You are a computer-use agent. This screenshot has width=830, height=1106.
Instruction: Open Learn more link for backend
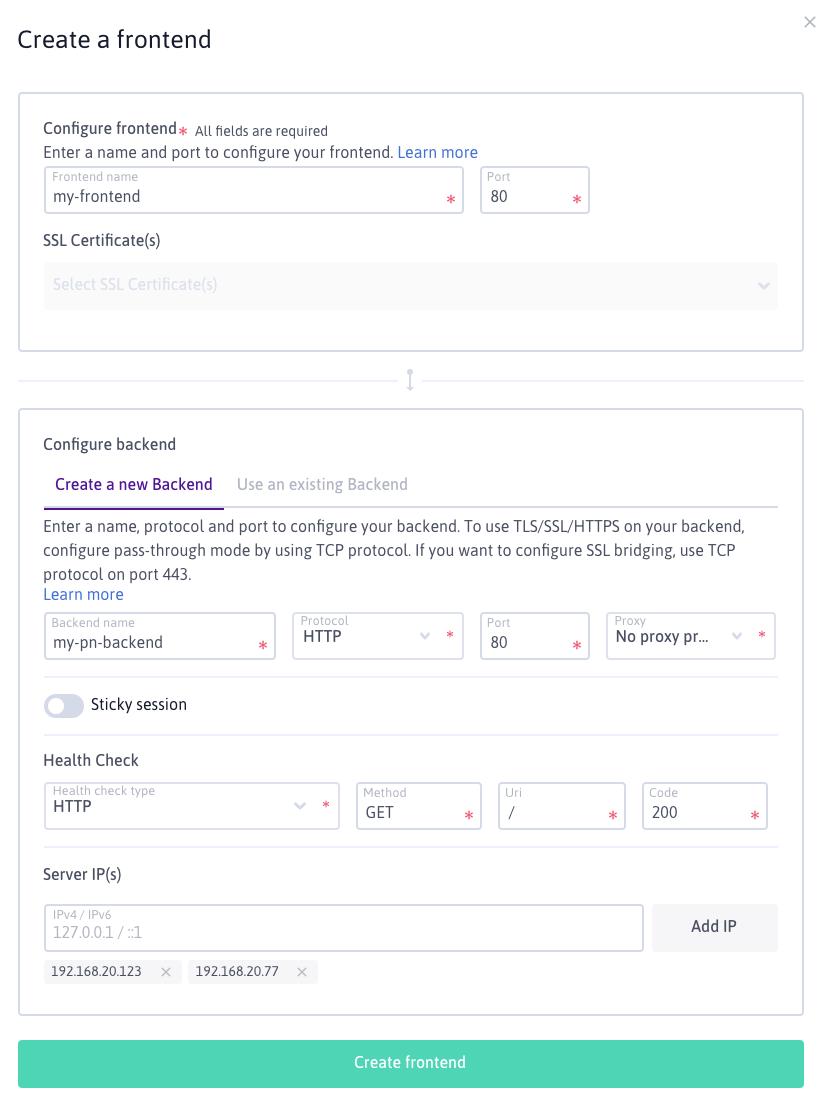coord(84,595)
